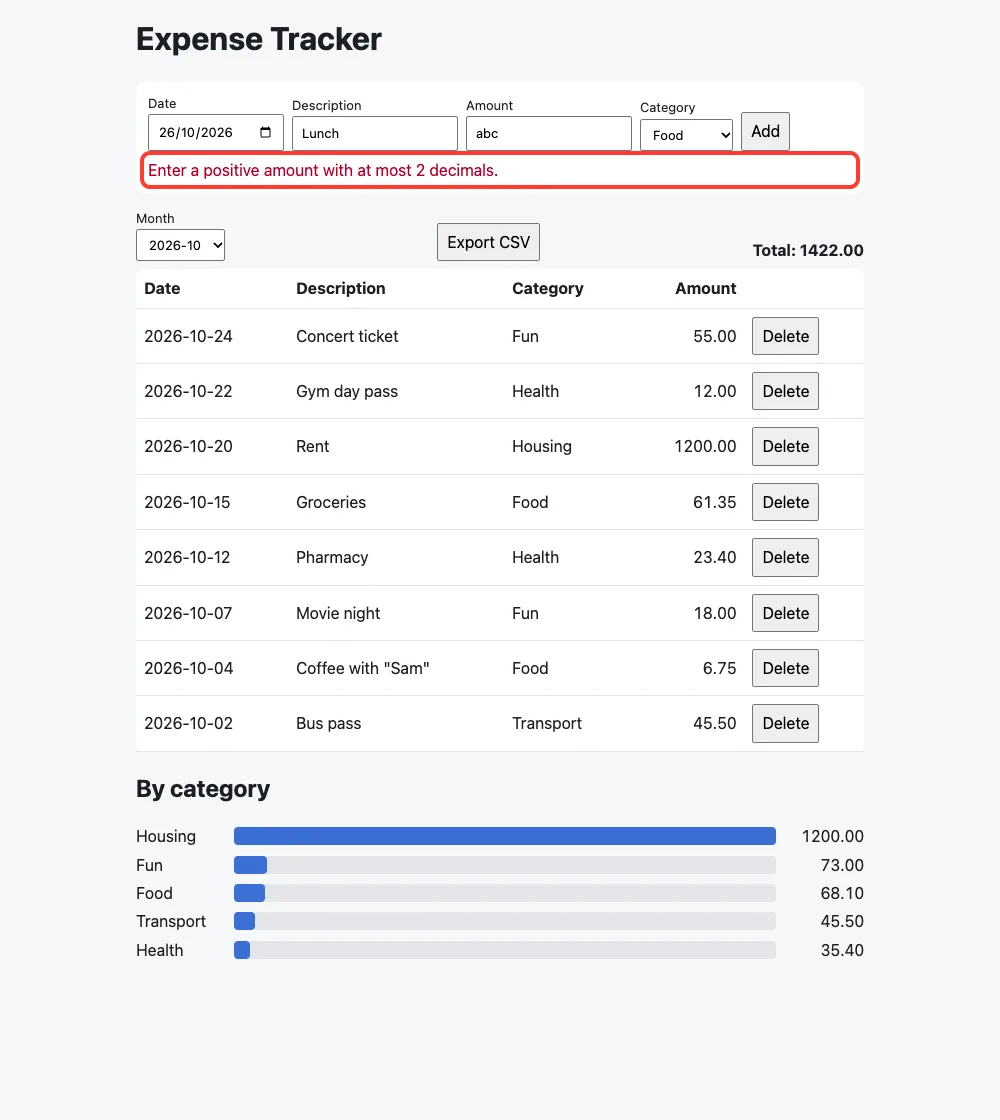Select the 61.35 amount cell
Image resolution: width=1000 pixels, height=1120 pixels.
[714, 502]
